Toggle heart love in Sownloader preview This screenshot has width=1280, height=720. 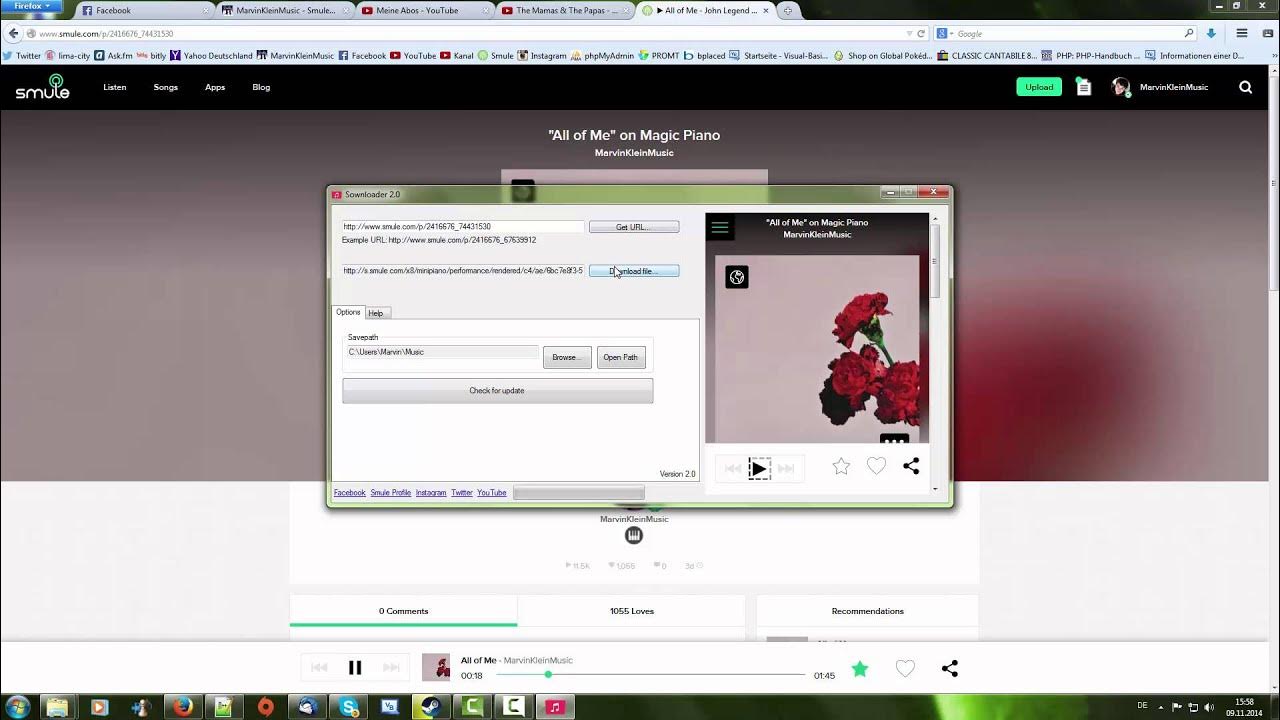coord(876,466)
